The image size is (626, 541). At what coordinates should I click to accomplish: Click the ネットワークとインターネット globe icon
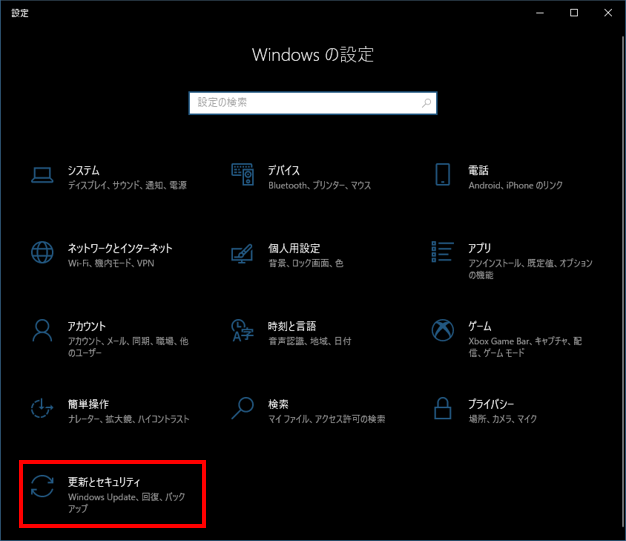[42, 252]
